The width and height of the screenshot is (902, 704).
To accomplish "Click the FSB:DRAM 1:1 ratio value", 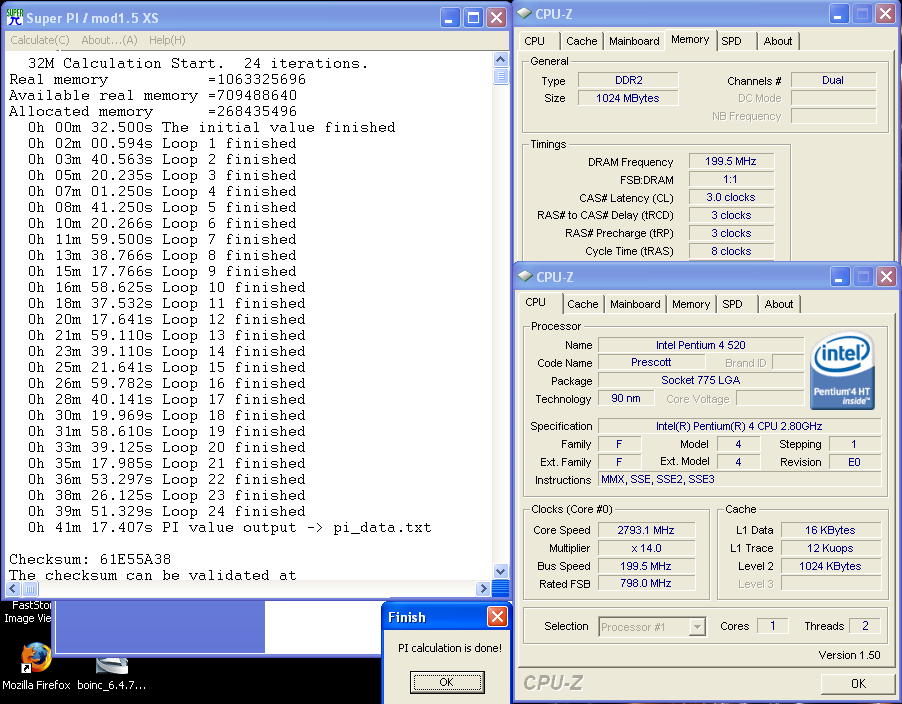I will tap(731, 179).
